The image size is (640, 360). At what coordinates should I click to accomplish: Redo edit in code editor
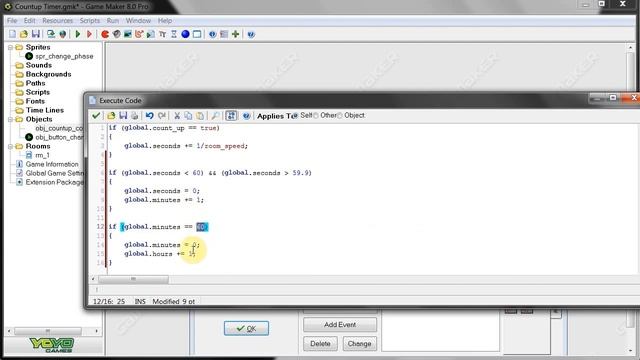162,116
